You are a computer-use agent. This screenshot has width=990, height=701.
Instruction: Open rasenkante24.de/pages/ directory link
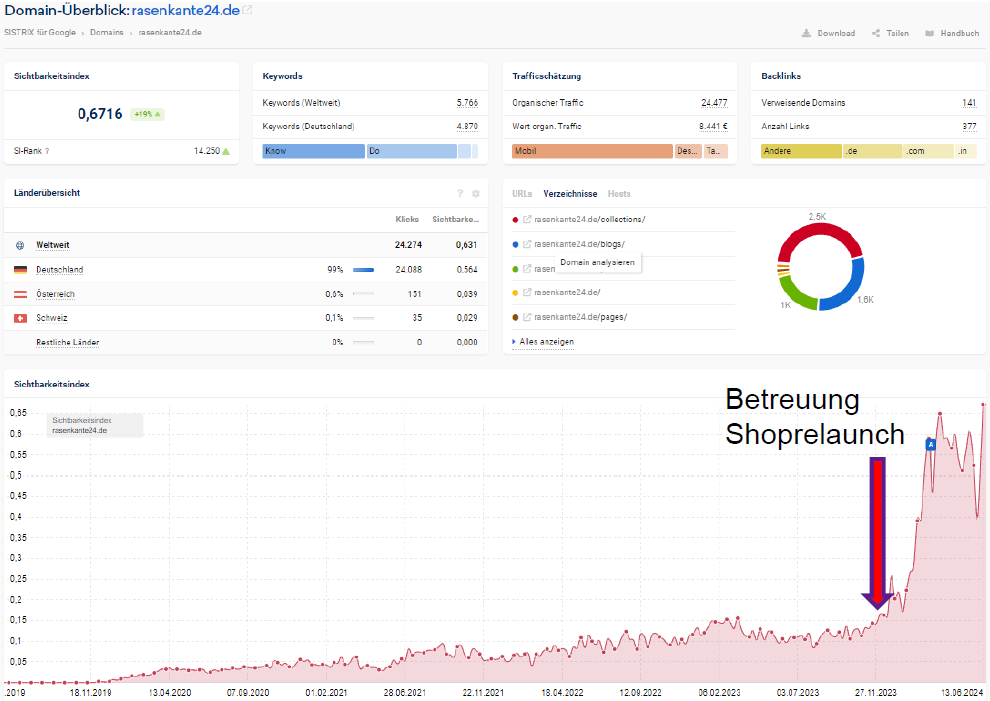(x=580, y=317)
